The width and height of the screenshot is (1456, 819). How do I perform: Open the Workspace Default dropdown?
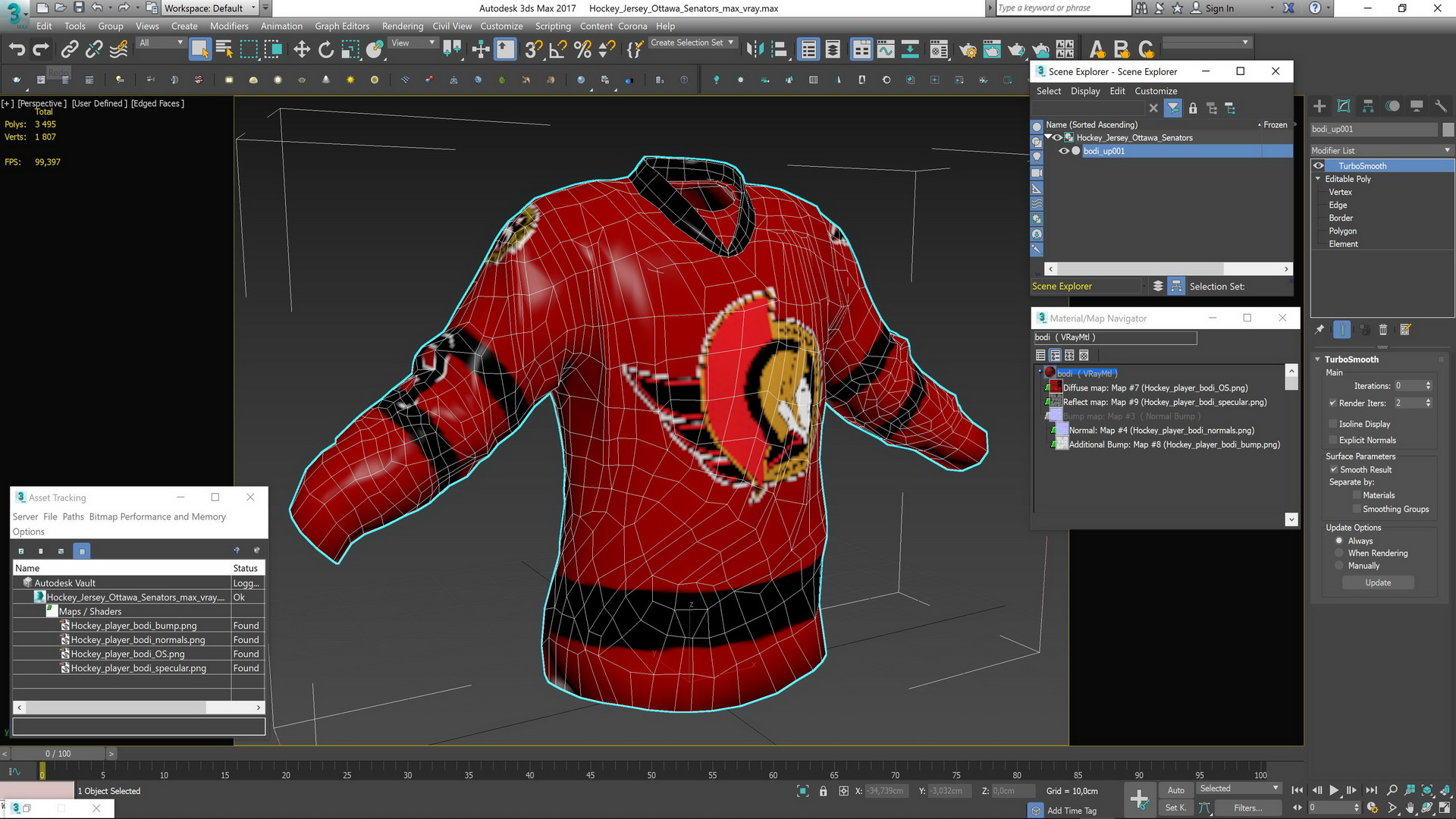point(211,8)
